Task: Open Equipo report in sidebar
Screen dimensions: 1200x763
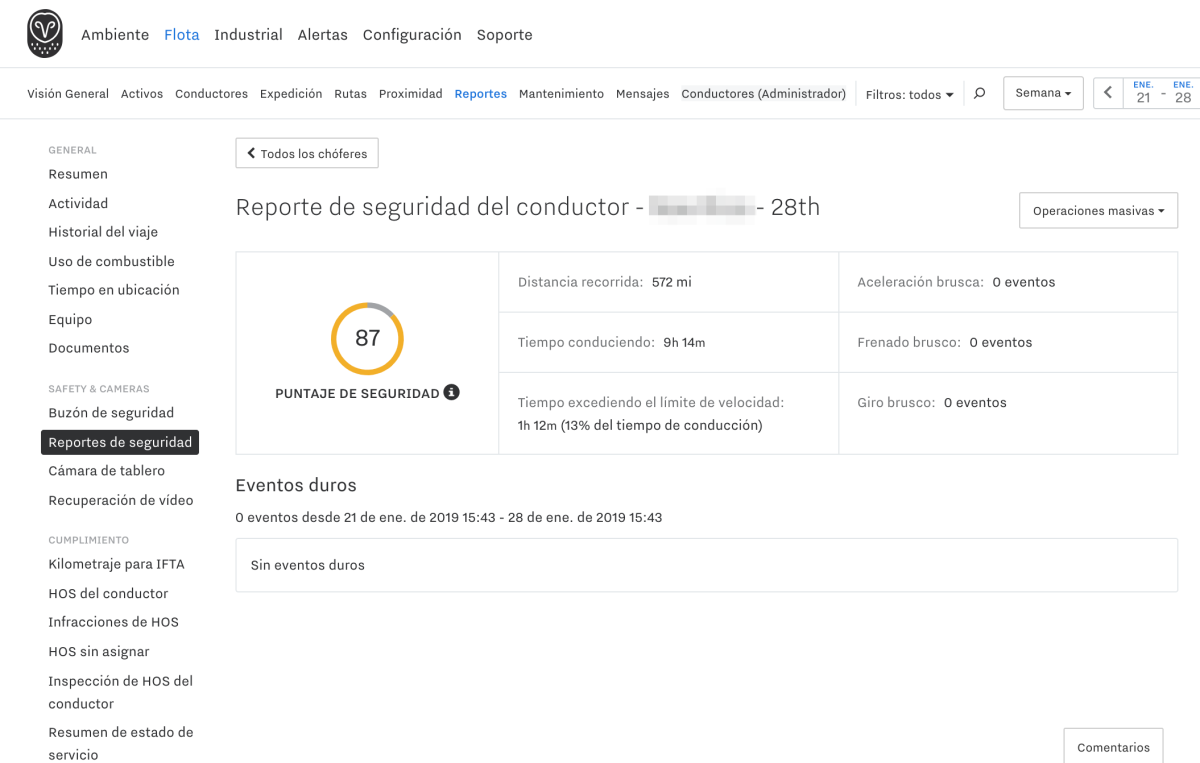Action: tap(70, 320)
